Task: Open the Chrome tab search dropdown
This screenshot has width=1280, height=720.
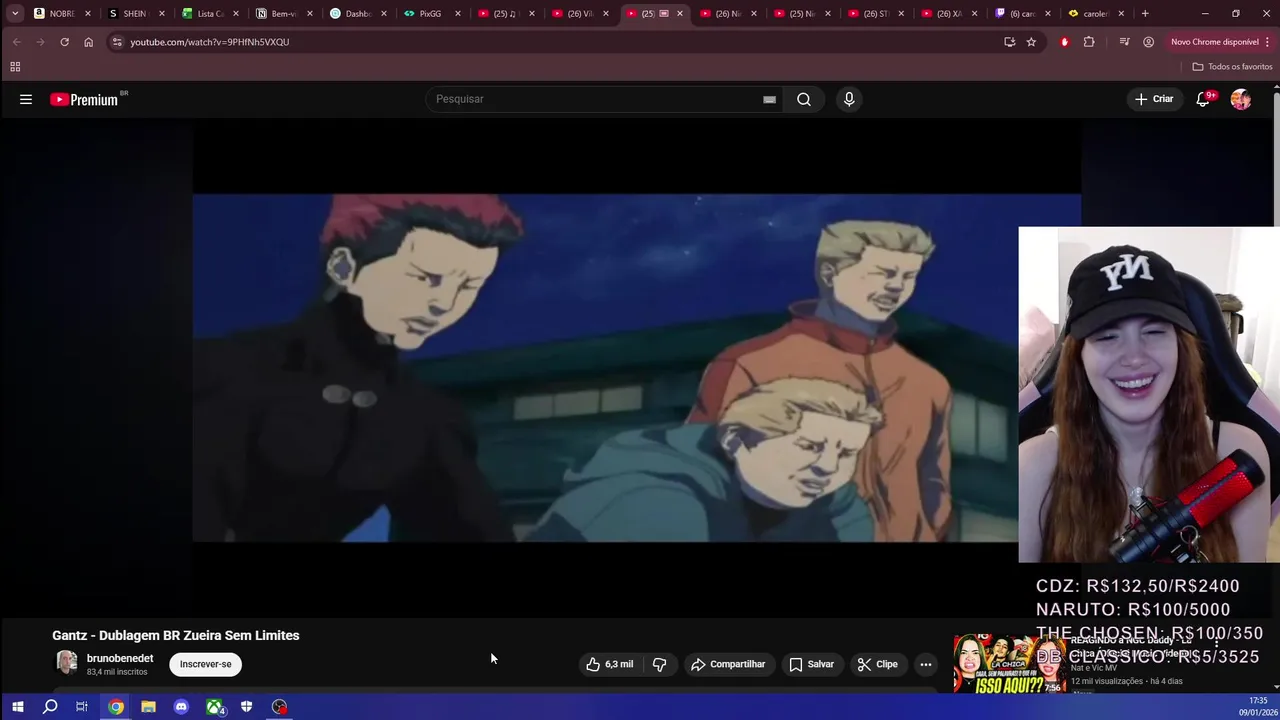Action: click(15, 14)
